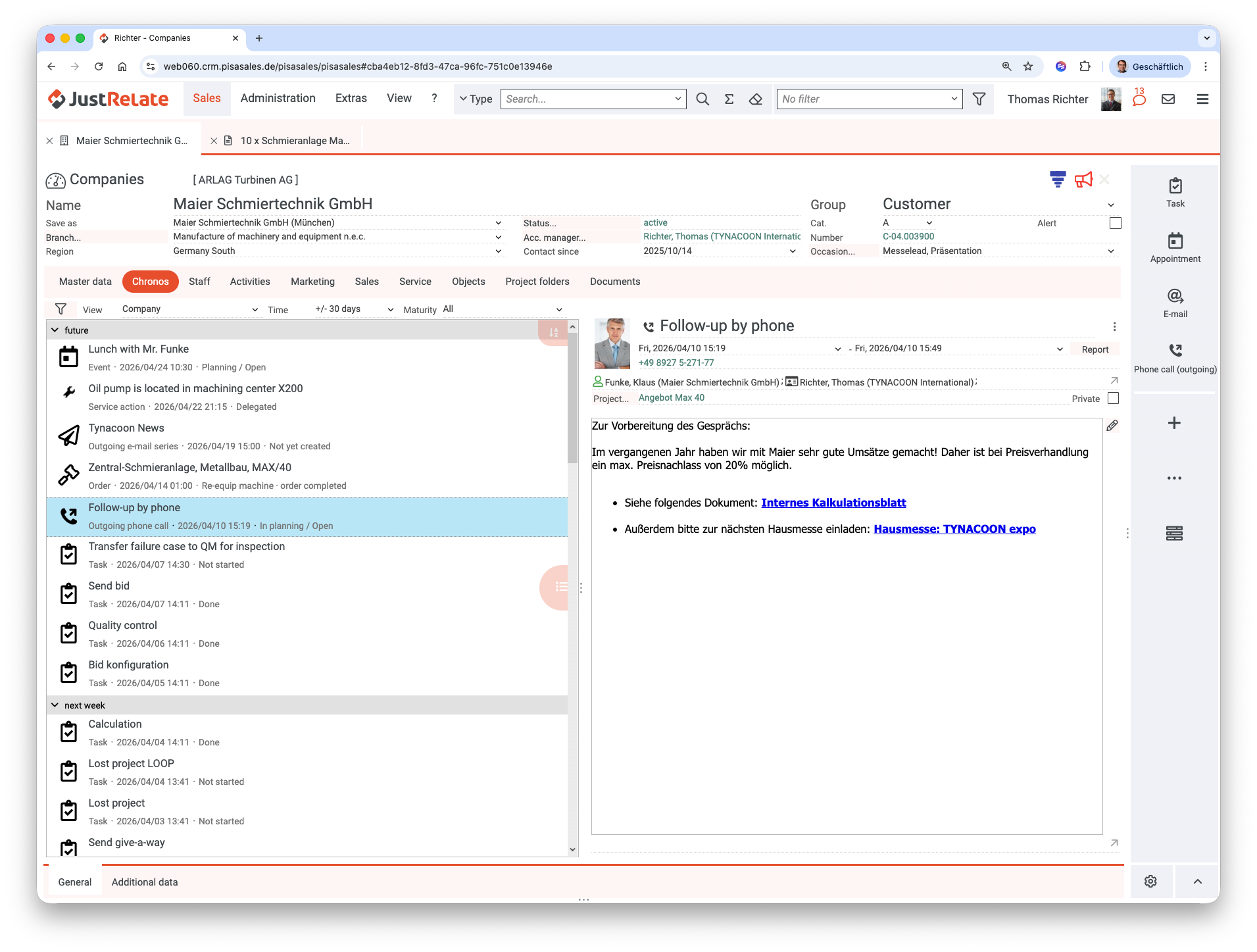Create a new Task from right sidebar
1257x952 pixels.
(x=1175, y=193)
